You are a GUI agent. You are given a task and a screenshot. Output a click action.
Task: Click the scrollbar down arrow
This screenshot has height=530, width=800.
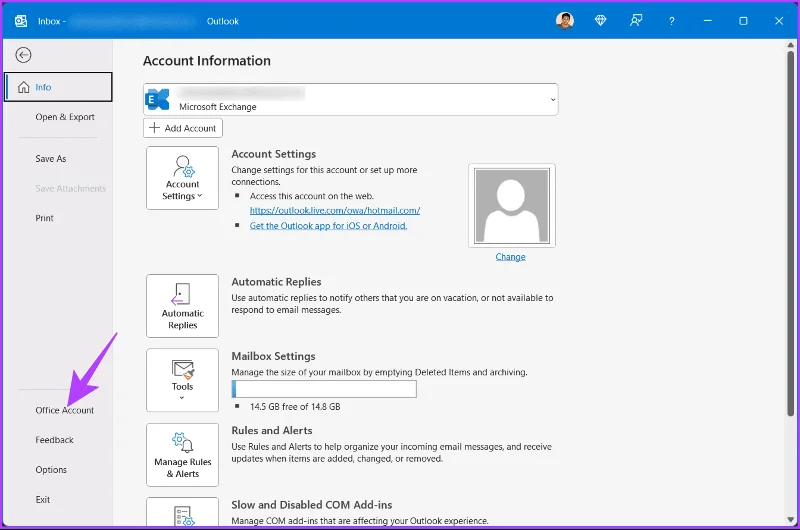click(x=790, y=519)
